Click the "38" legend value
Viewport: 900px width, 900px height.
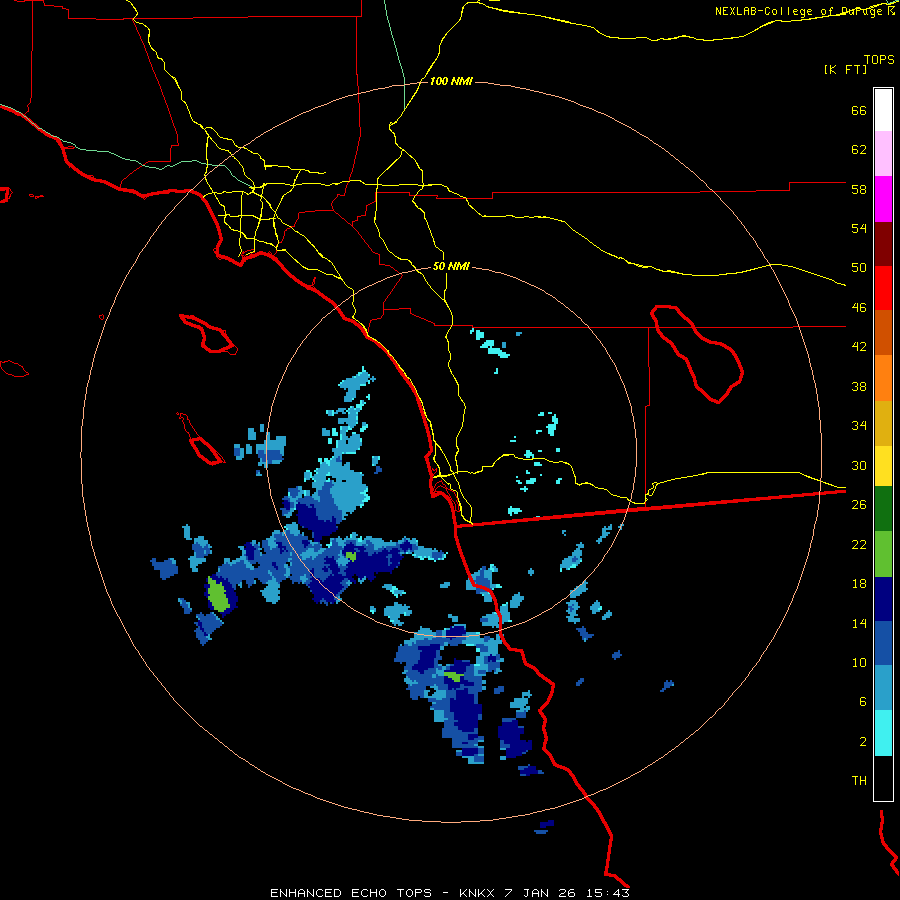coord(859,386)
